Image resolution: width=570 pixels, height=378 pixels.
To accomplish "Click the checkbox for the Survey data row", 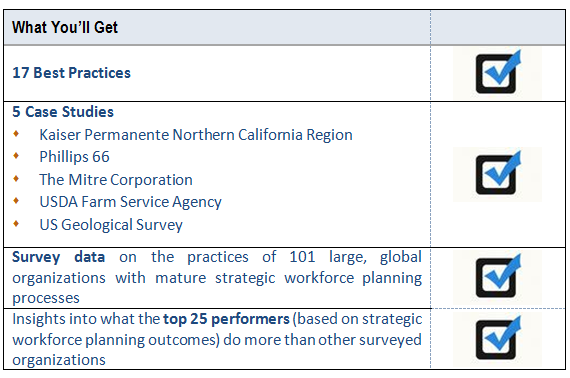I will coord(498,277).
